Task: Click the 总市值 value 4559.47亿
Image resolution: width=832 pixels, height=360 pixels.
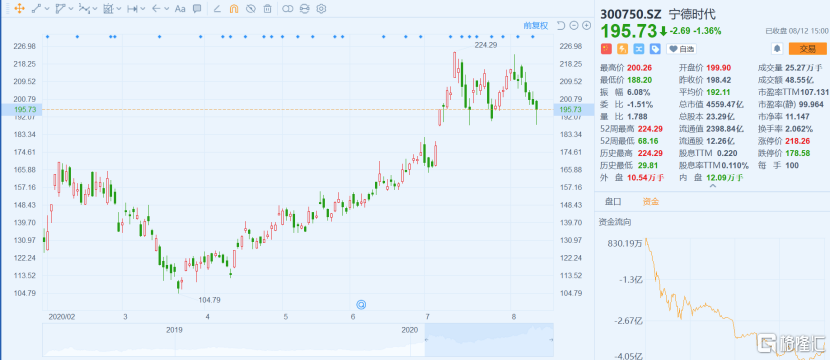Action: point(726,104)
